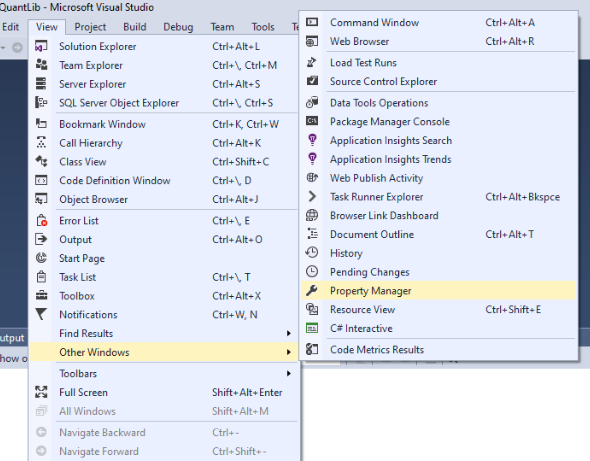Click the Property Manager wrench icon
The image size is (590, 461).
tap(312, 291)
